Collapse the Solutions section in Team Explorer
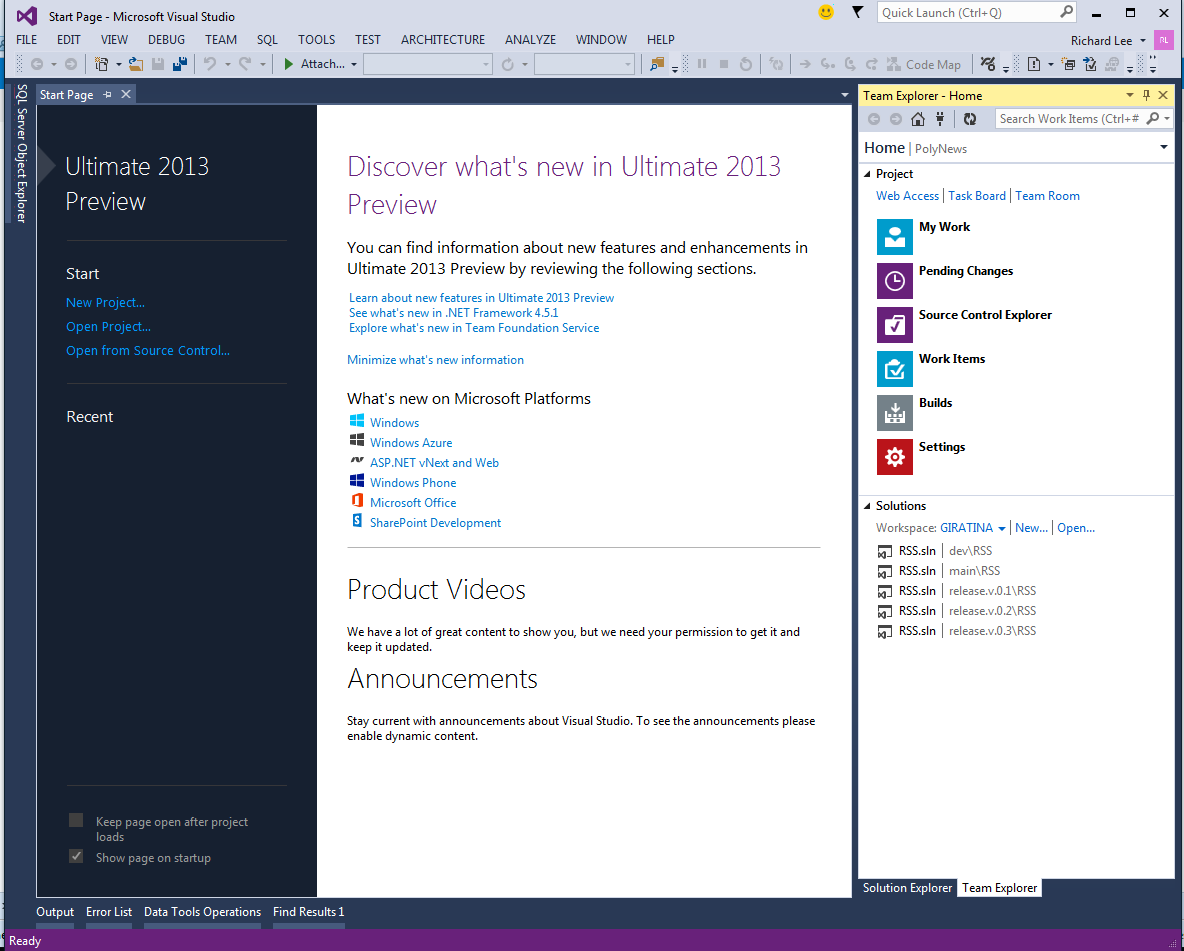Image resolution: width=1184 pixels, height=951 pixels. pyautogui.click(x=868, y=506)
